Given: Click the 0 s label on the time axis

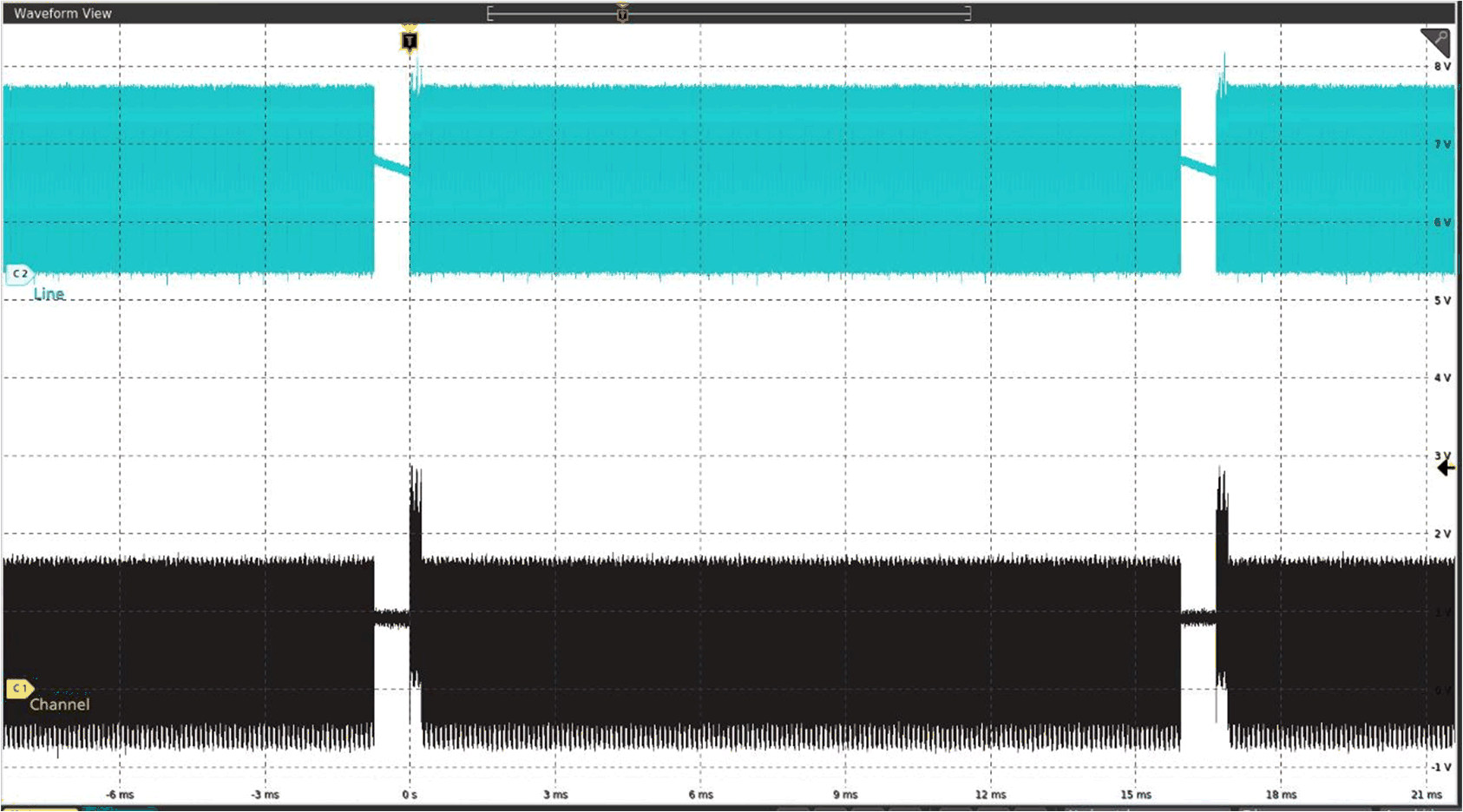Looking at the screenshot, I should click(x=409, y=794).
